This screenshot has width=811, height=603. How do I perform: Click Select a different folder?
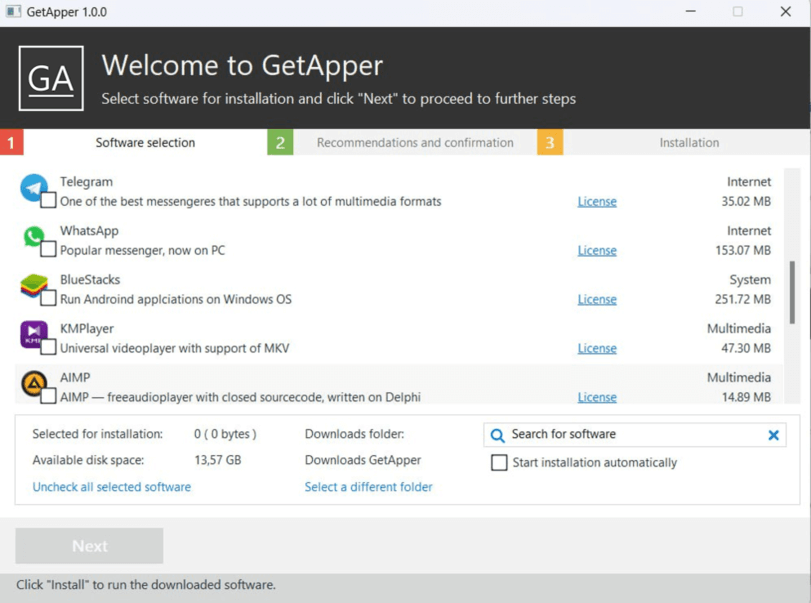[x=368, y=487]
